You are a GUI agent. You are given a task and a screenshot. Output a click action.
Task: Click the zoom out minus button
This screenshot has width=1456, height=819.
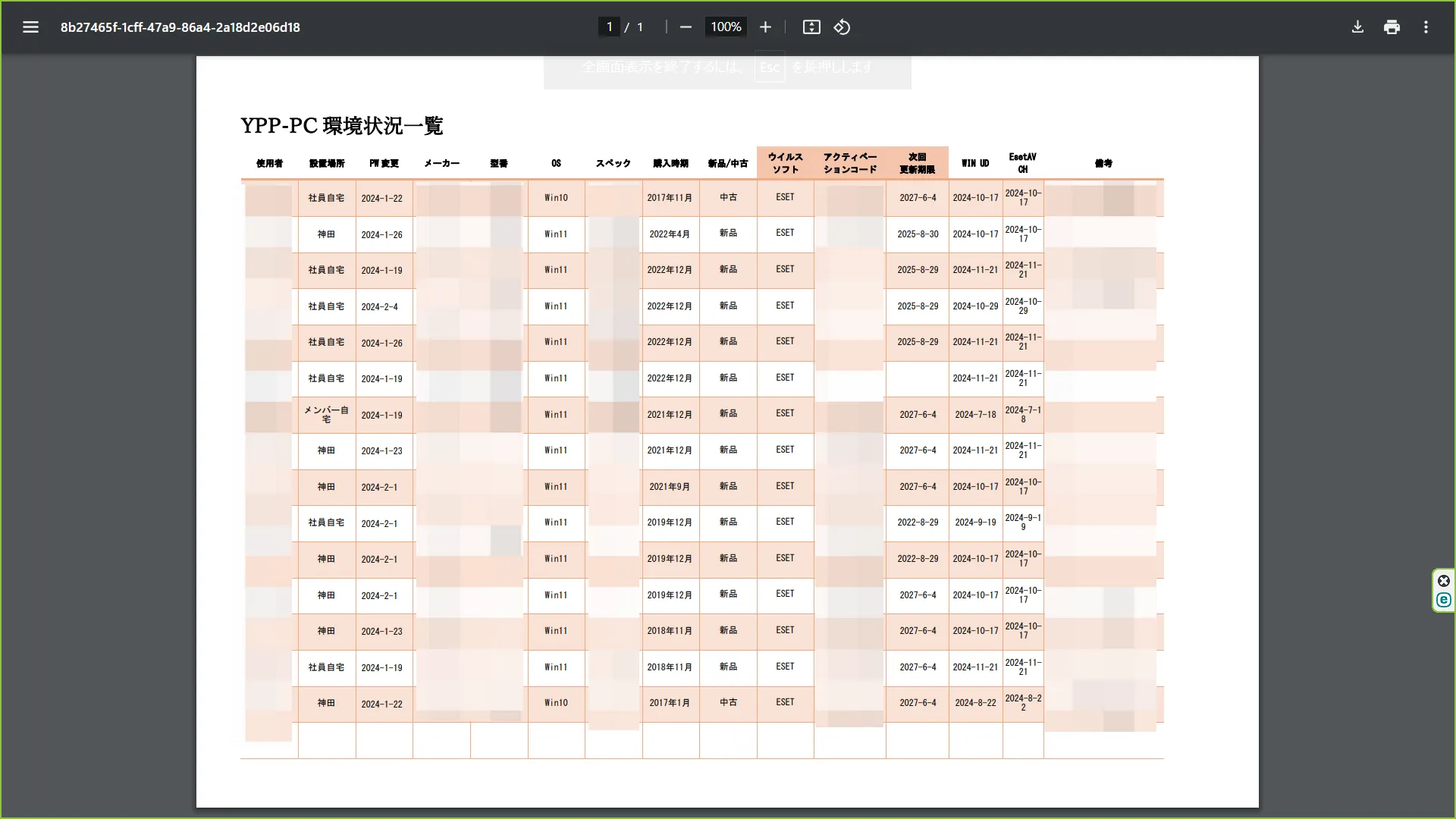(686, 27)
